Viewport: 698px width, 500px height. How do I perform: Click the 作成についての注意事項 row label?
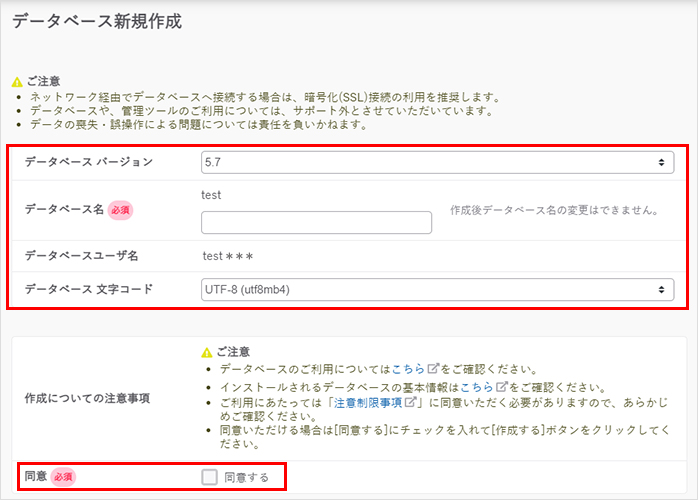coord(87,398)
